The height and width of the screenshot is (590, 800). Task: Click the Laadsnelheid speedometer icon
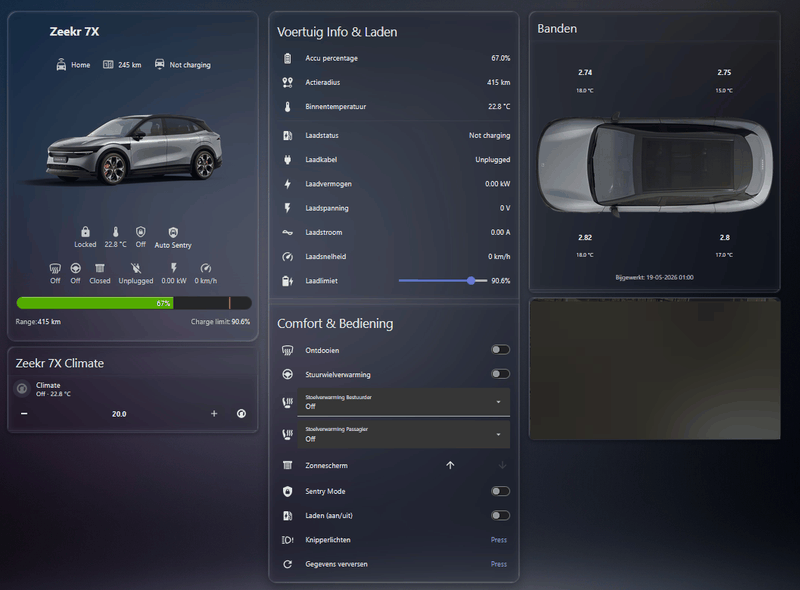click(288, 257)
